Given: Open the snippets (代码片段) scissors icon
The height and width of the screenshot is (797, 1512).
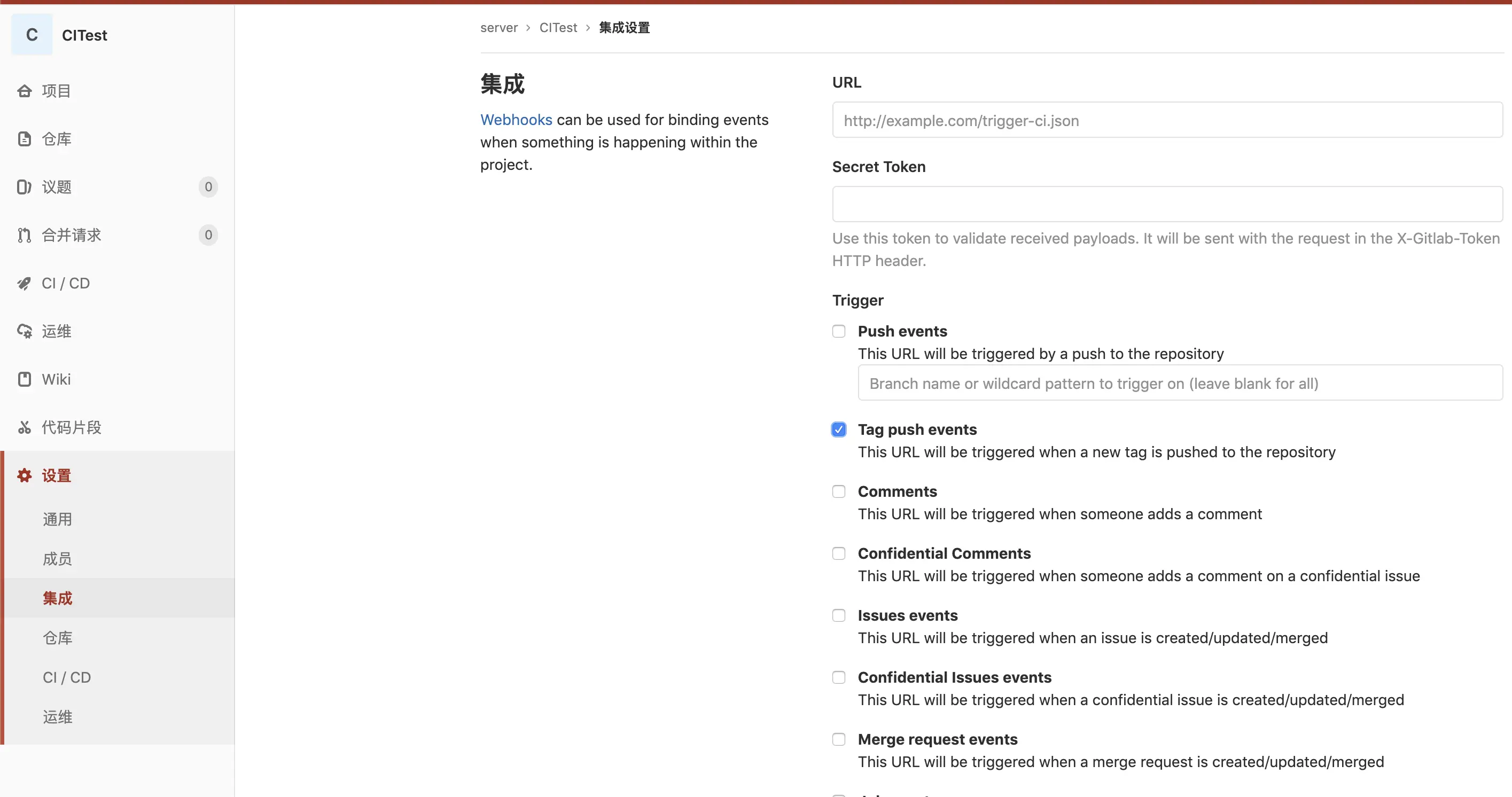Looking at the screenshot, I should tap(24, 428).
